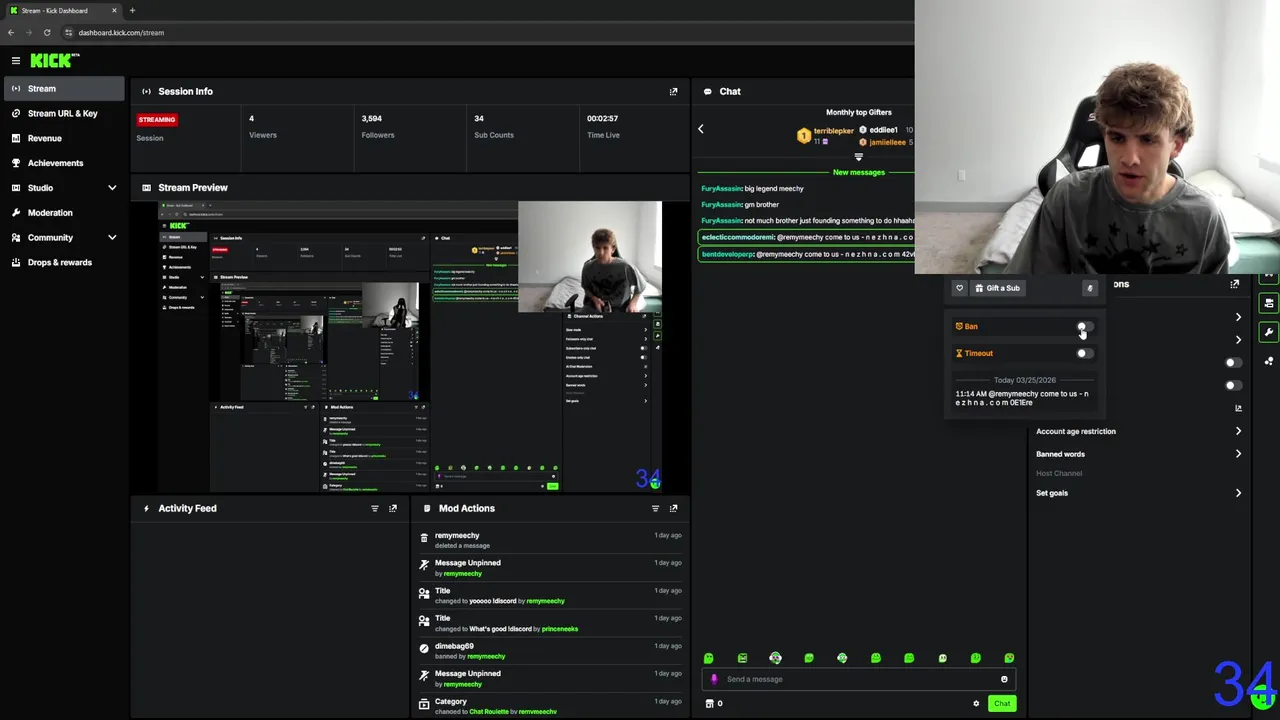Pop out the Activity Feed panel

point(393,508)
